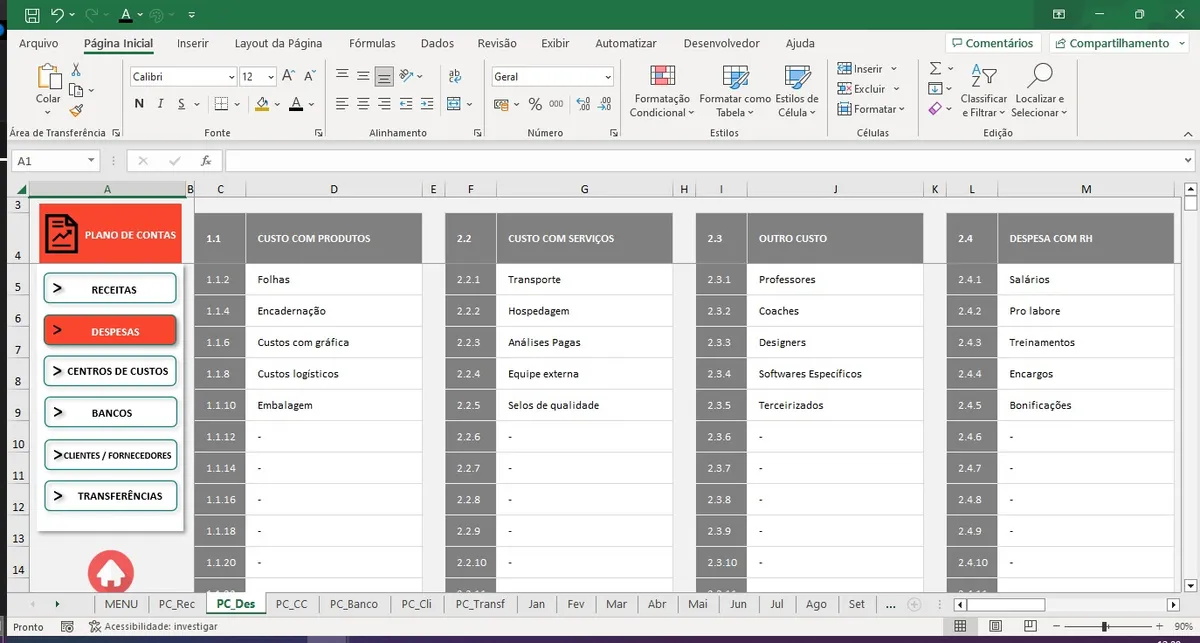Image resolution: width=1200 pixels, height=643 pixels.
Task: Toggle italic formatting (I)
Action: (x=161, y=104)
